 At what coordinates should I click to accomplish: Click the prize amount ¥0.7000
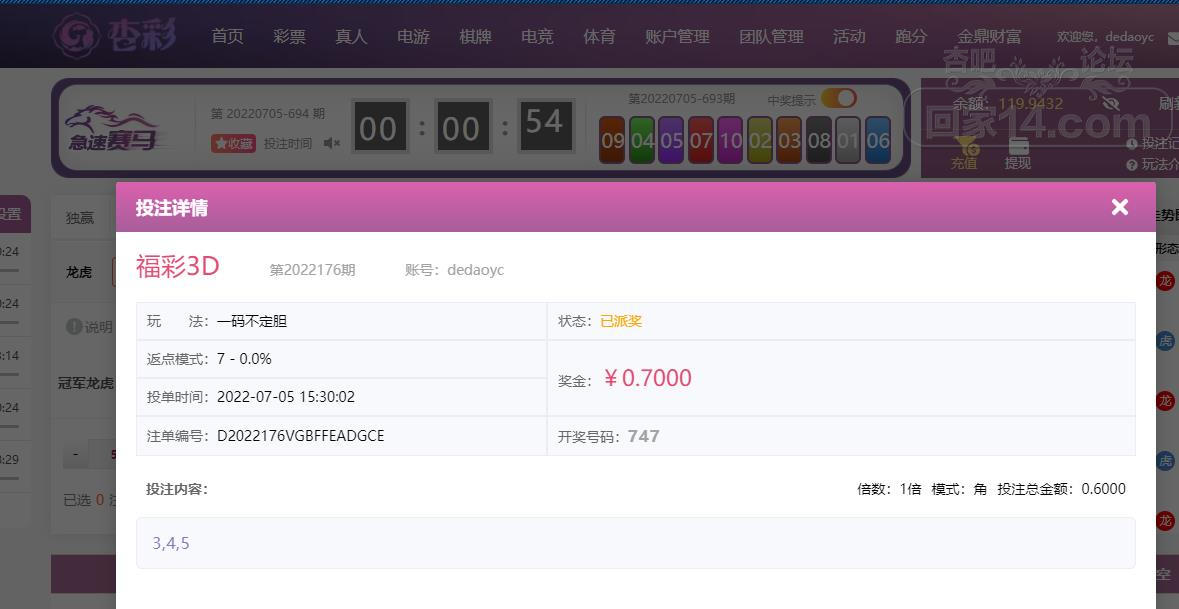(x=647, y=378)
